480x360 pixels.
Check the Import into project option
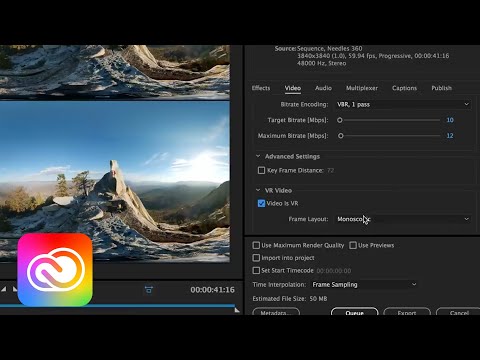click(x=256, y=258)
